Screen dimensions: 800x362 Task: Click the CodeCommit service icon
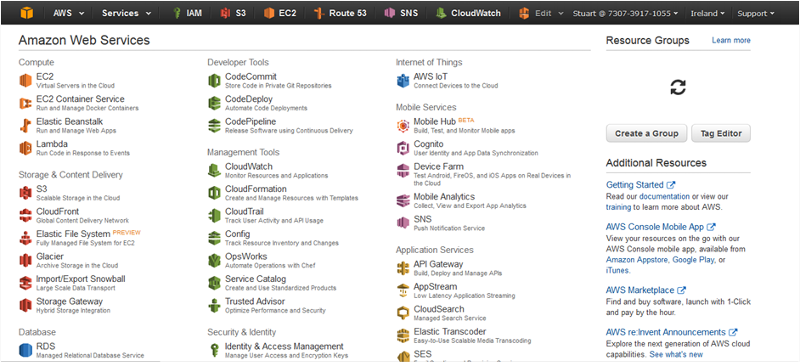pyautogui.click(x=214, y=81)
